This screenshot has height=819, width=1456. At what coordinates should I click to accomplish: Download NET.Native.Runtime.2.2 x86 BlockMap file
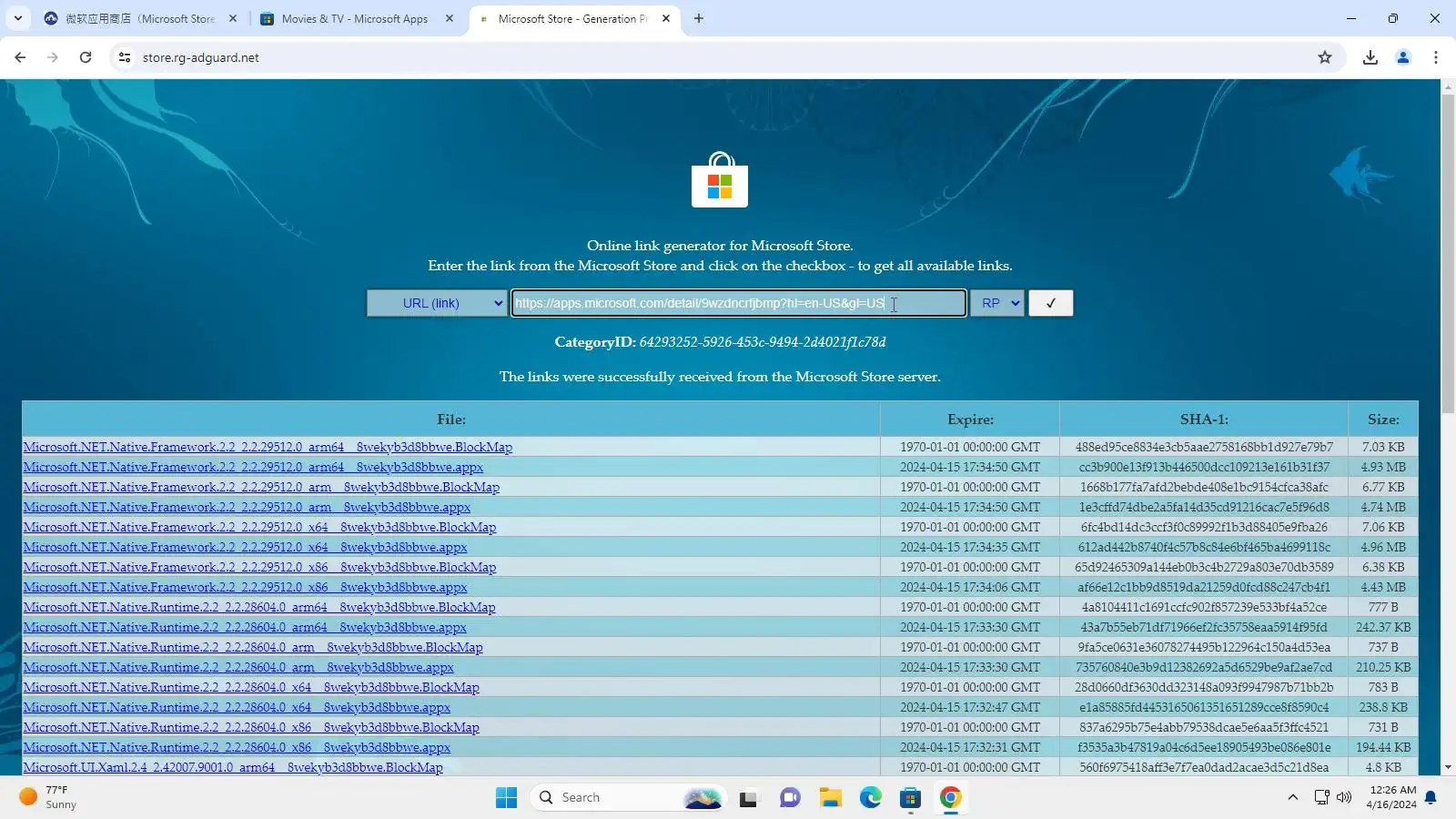251,727
